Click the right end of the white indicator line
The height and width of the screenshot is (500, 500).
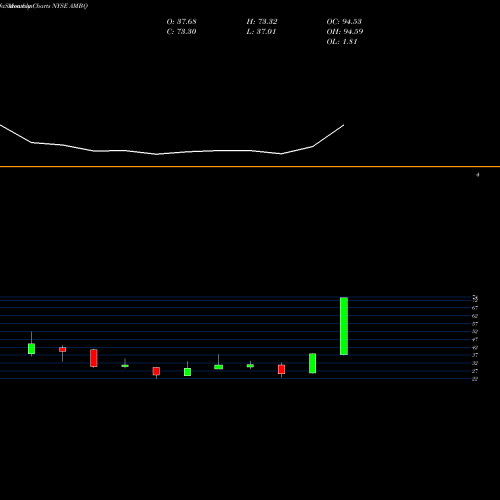pos(344,125)
